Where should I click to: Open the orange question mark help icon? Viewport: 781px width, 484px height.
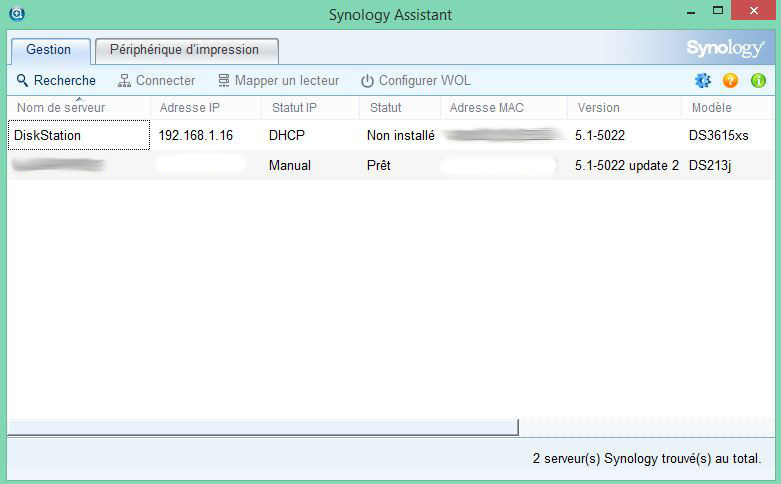pos(730,80)
